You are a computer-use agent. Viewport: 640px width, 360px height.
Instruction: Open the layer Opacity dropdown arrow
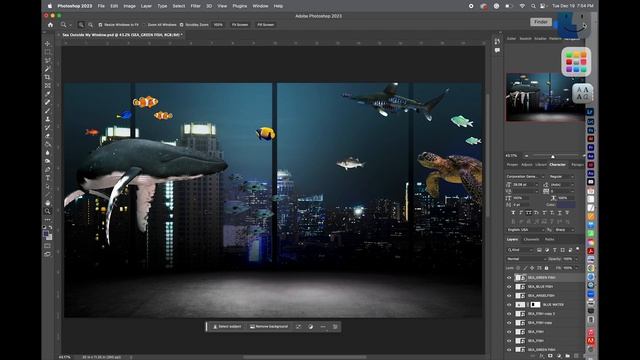577,259
